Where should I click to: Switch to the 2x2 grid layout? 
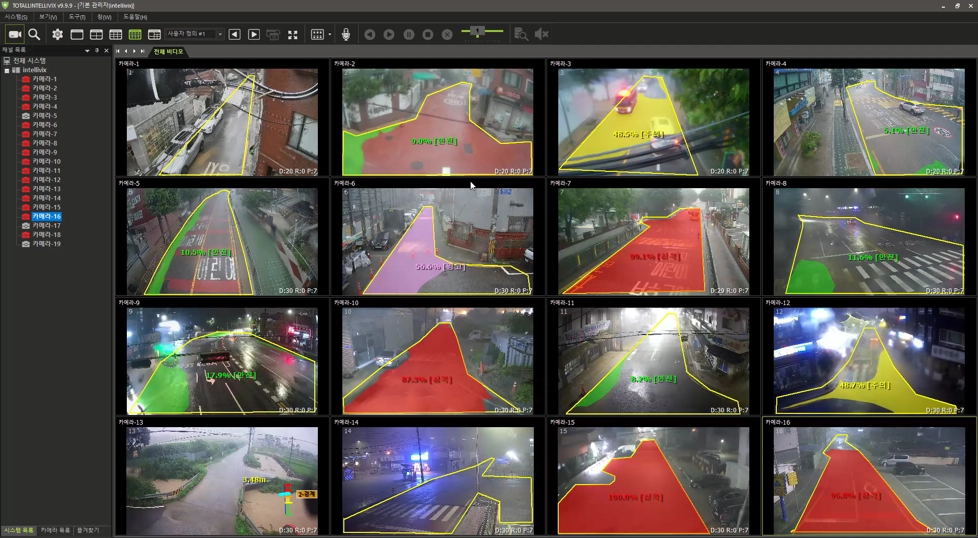96,34
